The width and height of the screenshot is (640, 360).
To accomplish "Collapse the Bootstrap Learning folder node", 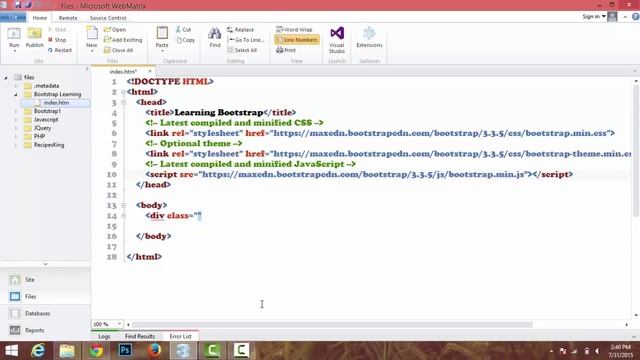I will 16,94.
